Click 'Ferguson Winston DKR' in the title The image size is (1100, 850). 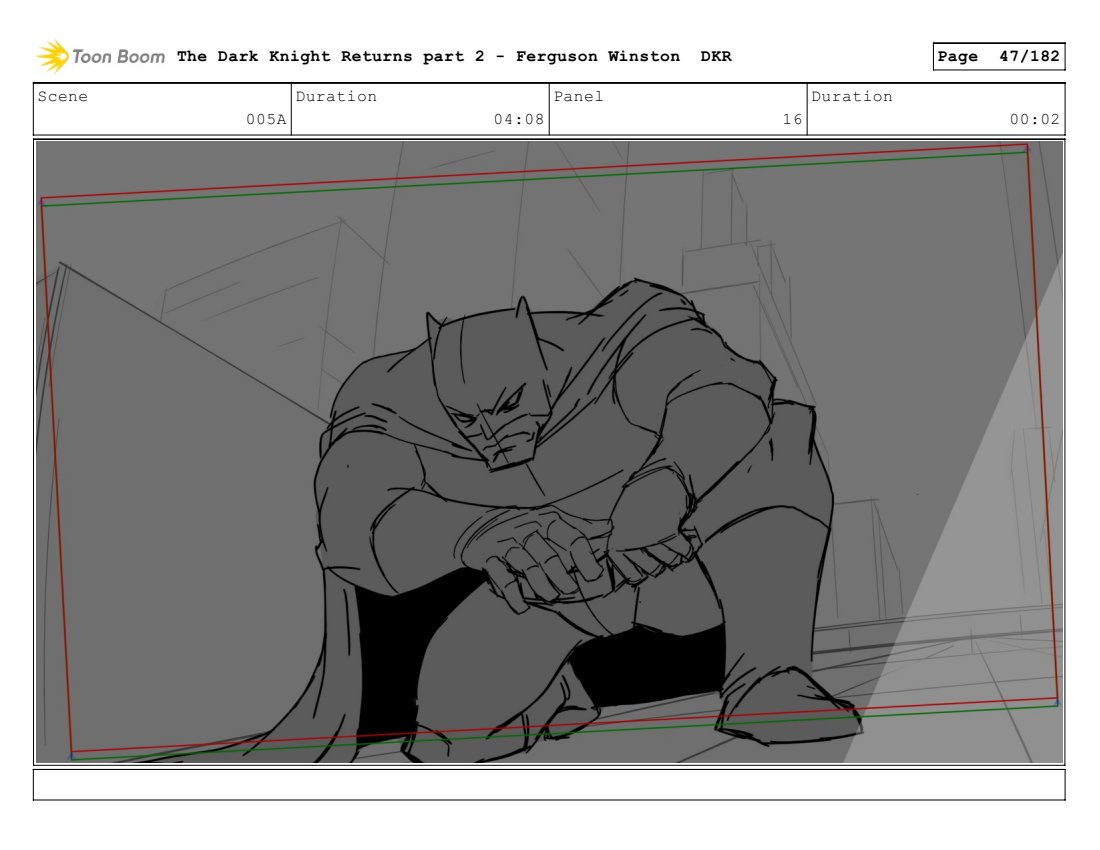tap(624, 56)
